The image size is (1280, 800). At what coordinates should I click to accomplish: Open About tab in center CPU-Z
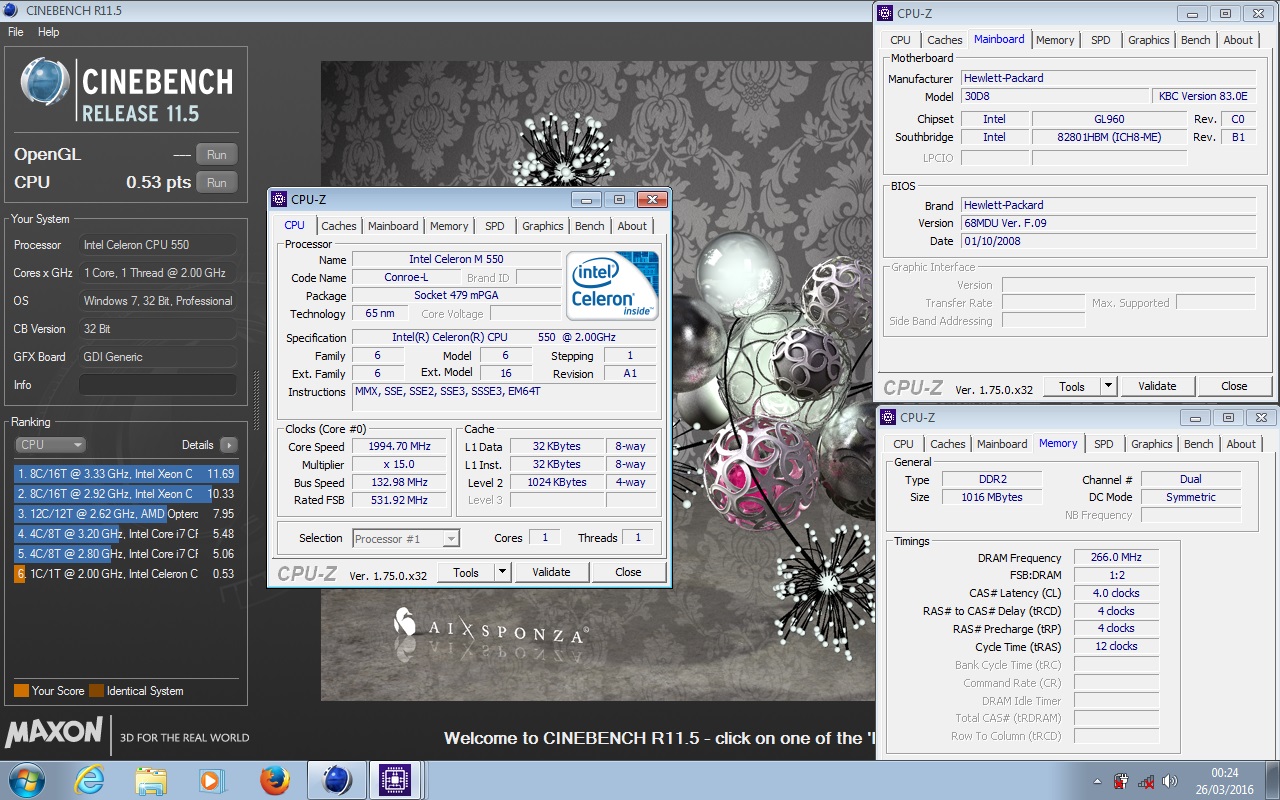point(632,226)
